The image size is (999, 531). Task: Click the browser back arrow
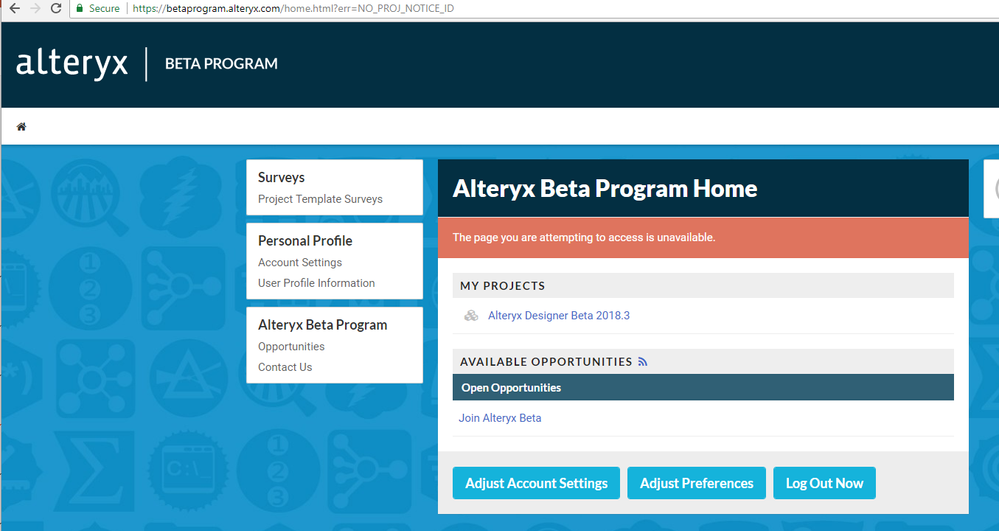pyautogui.click(x=14, y=8)
